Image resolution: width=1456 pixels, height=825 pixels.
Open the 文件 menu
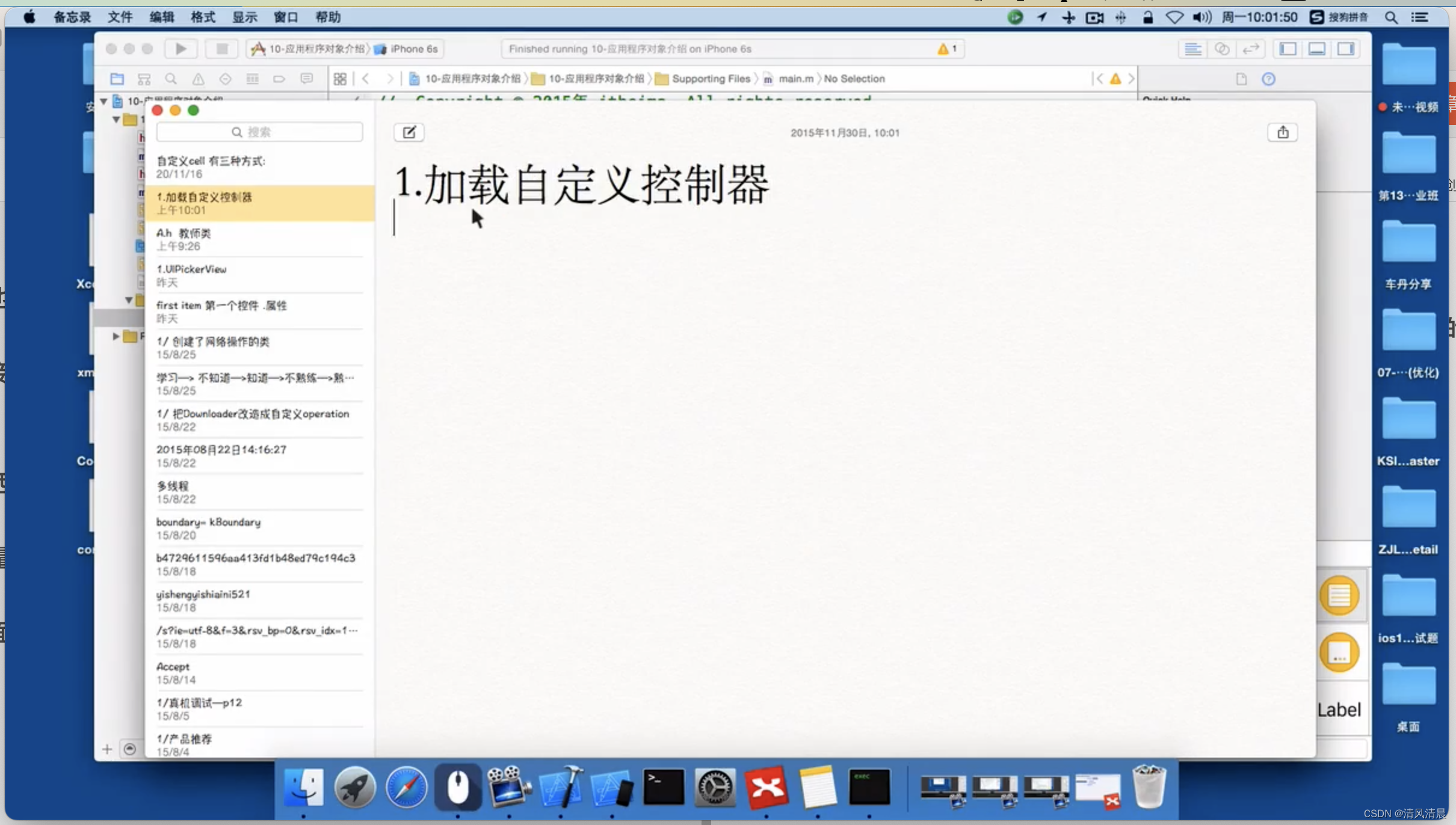pyautogui.click(x=120, y=17)
